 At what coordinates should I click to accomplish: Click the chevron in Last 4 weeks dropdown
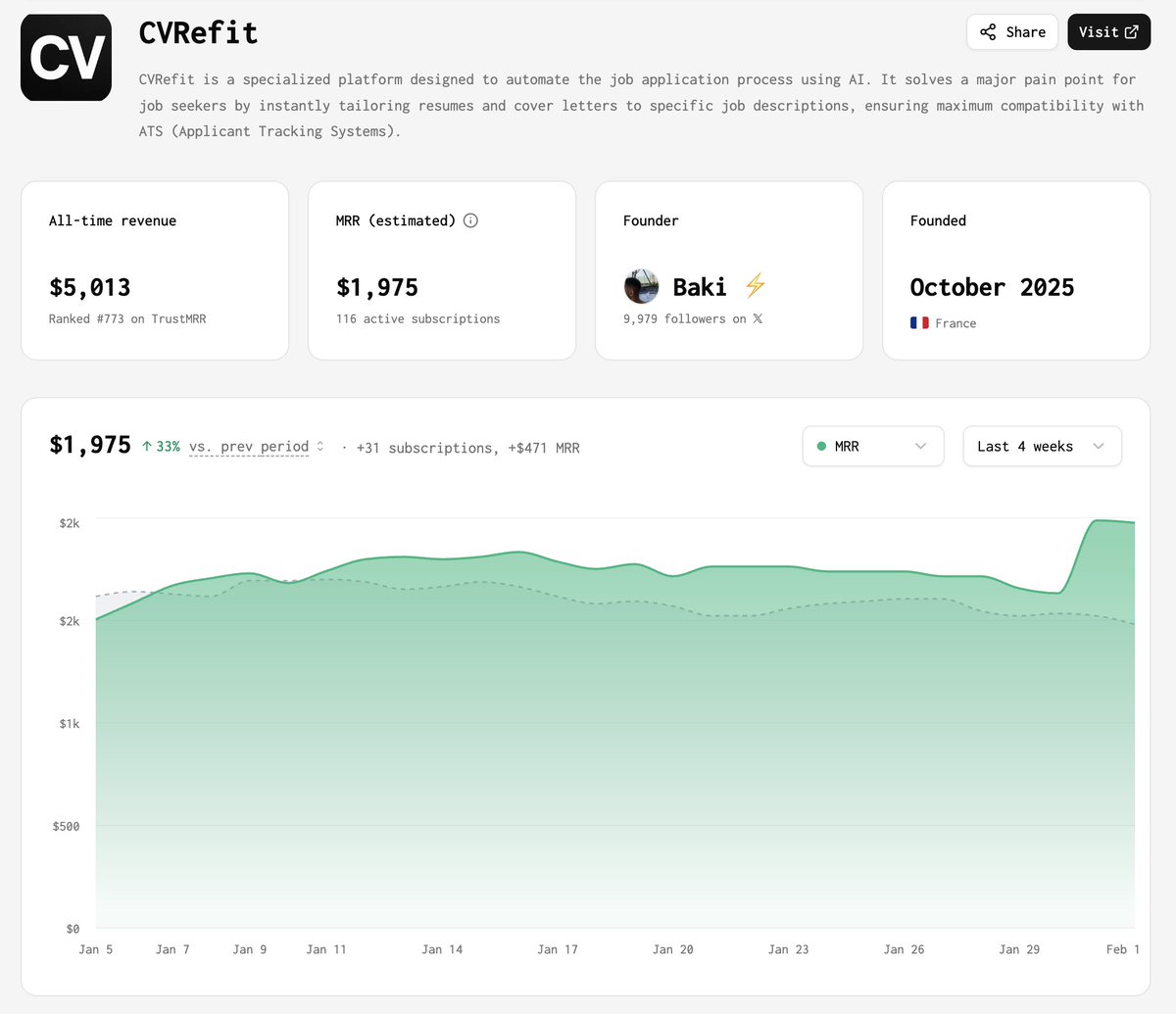click(1099, 447)
